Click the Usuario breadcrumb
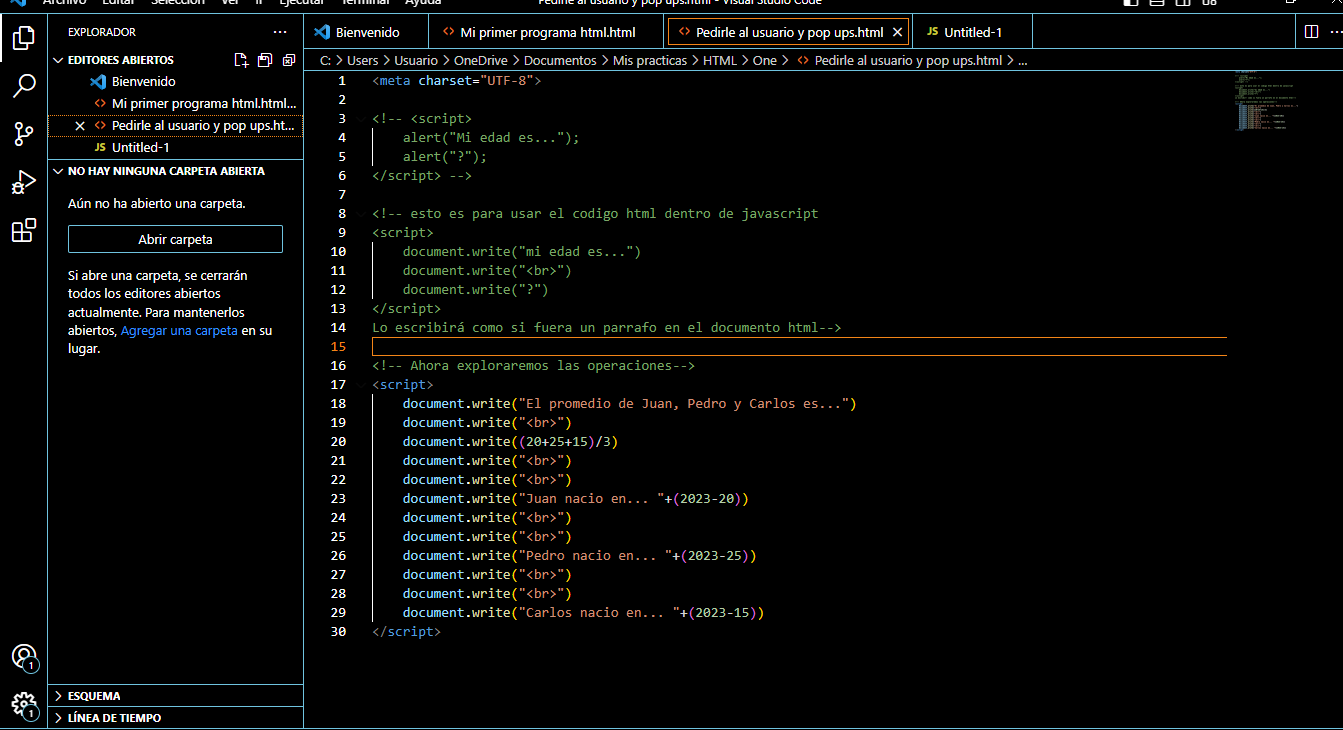 pyautogui.click(x=416, y=60)
